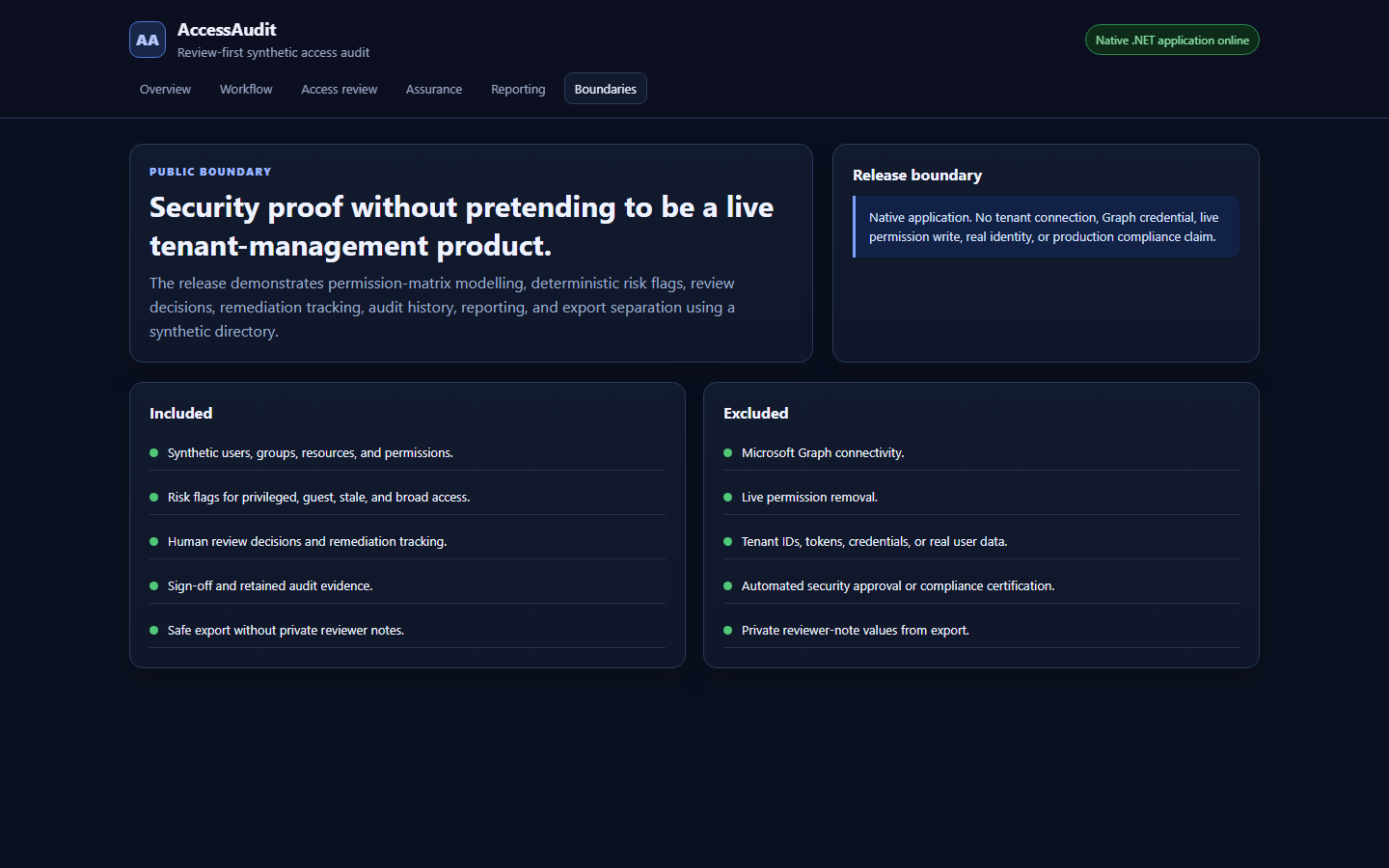The height and width of the screenshot is (868, 1389).
Task: Click 'Safe export without private reviewer notes.'
Action: [286, 630]
